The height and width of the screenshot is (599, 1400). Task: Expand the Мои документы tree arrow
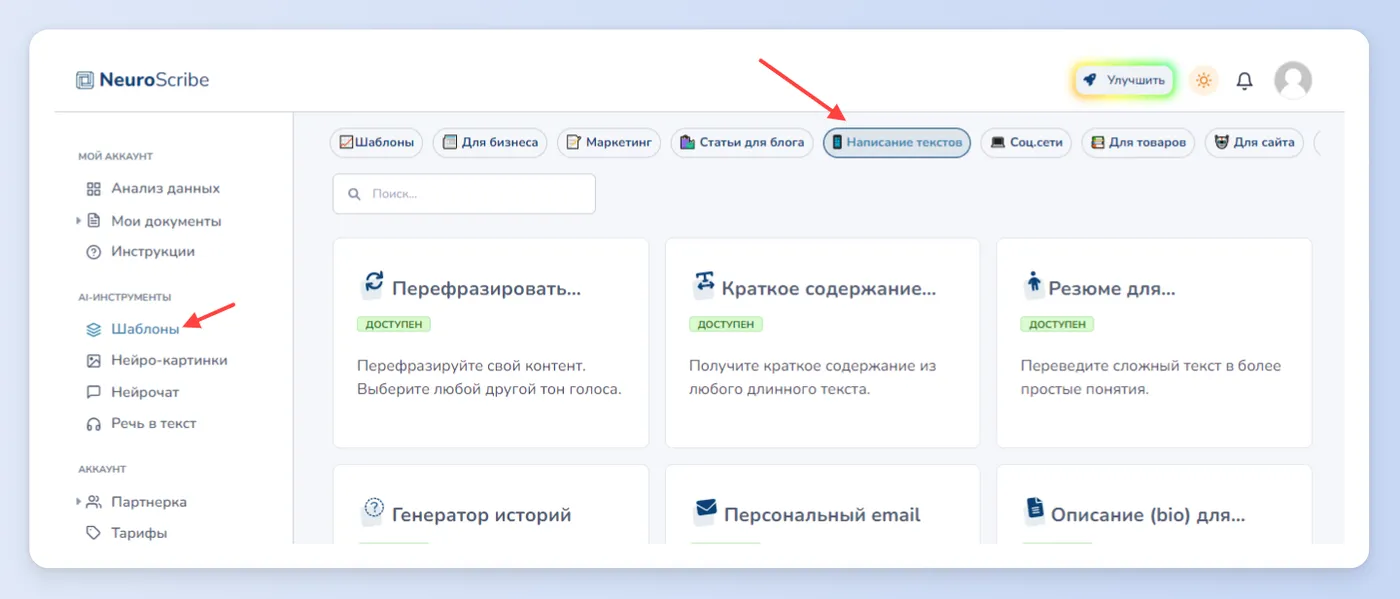click(x=79, y=221)
